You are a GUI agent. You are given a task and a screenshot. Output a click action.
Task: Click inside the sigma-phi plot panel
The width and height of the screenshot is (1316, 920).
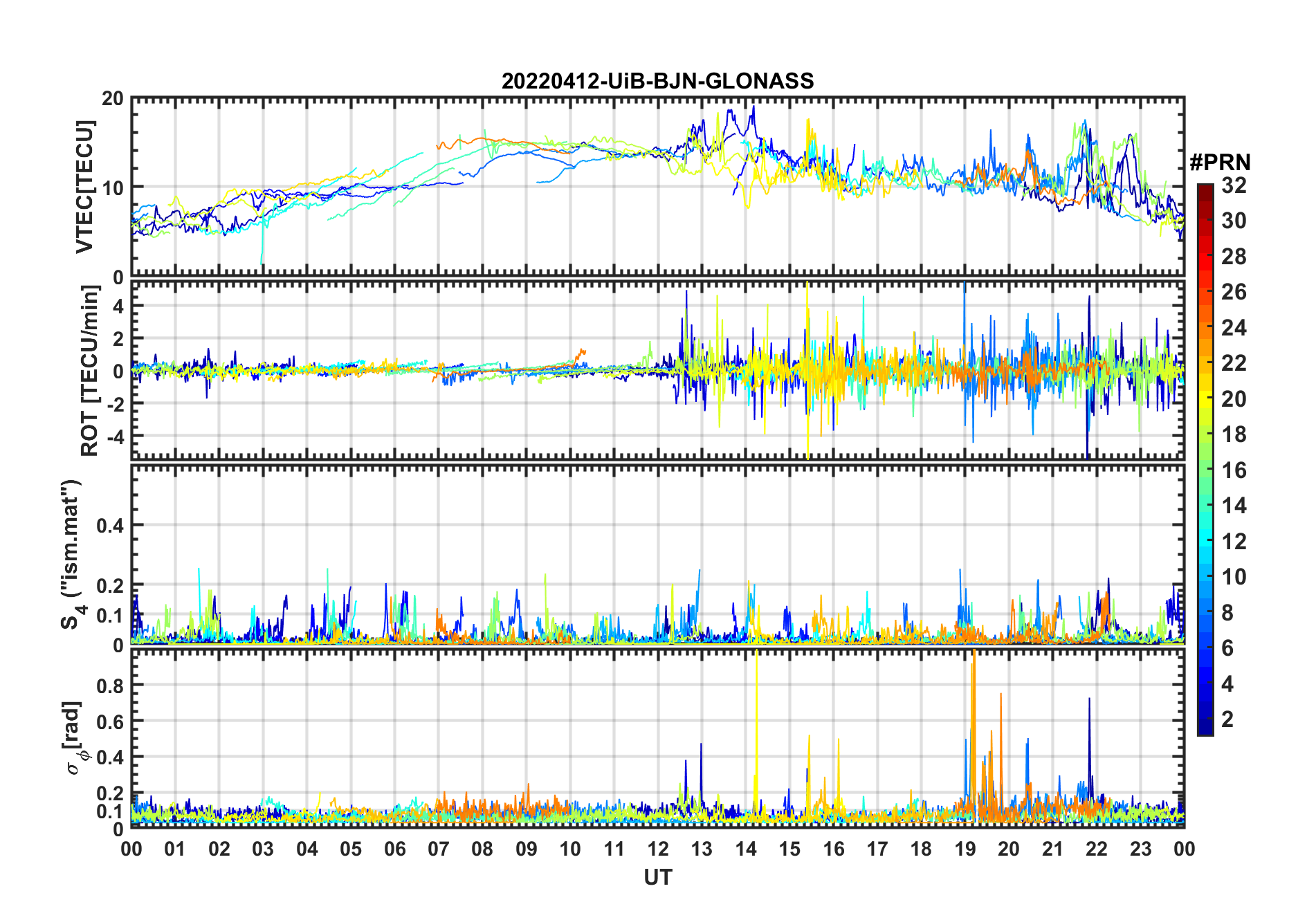point(657,738)
